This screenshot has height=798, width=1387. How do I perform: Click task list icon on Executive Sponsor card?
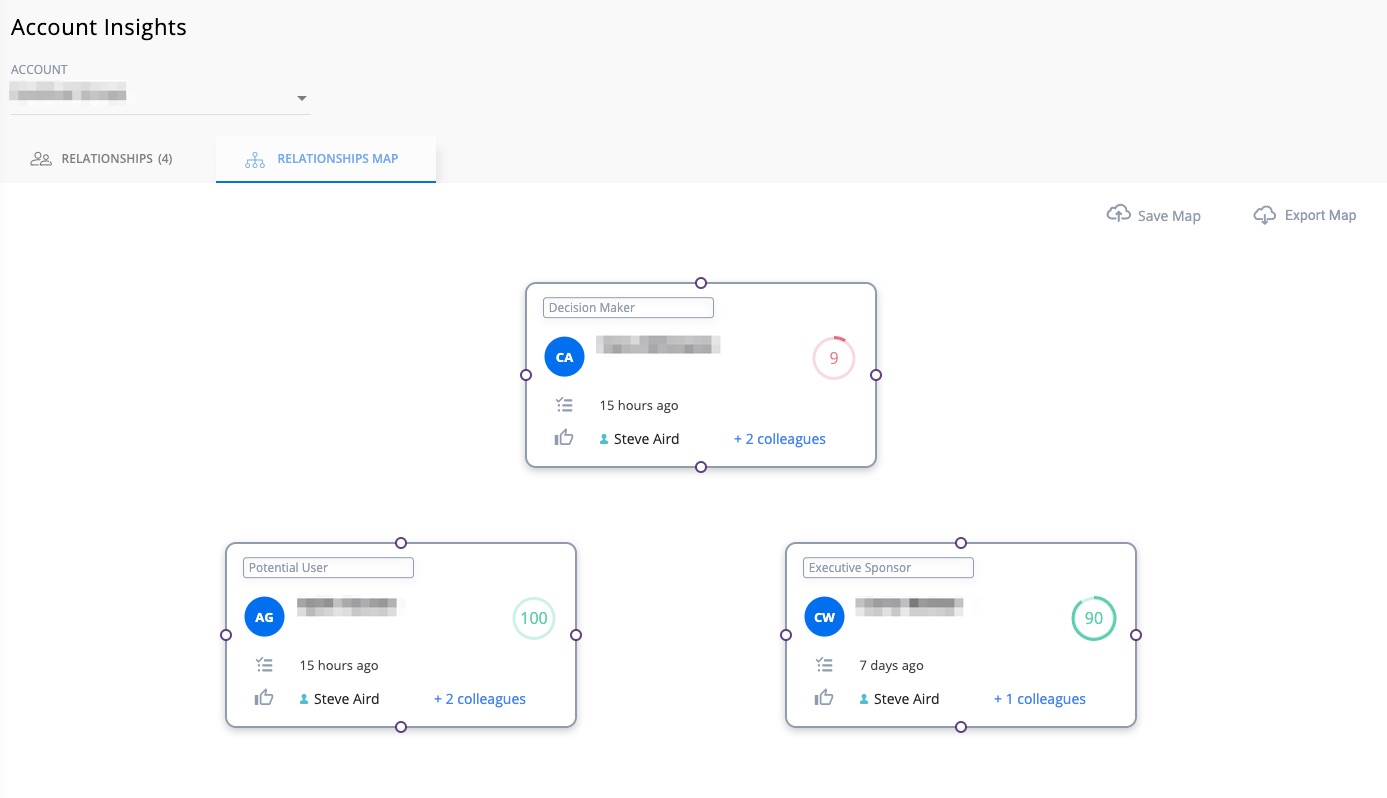824,665
